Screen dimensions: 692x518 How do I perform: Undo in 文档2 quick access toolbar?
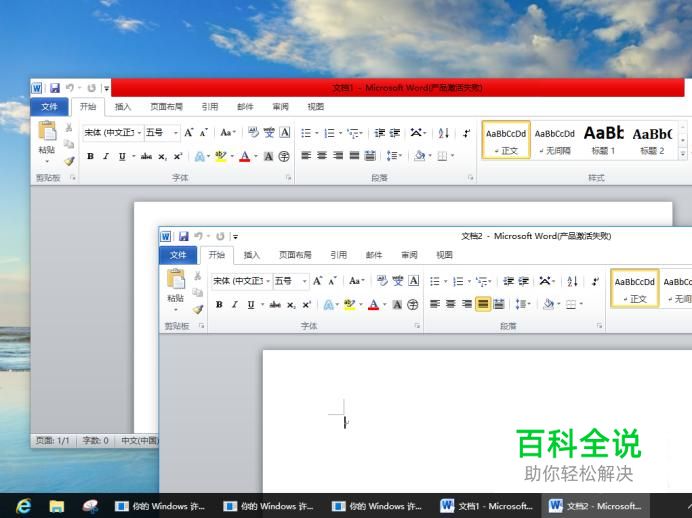198,236
